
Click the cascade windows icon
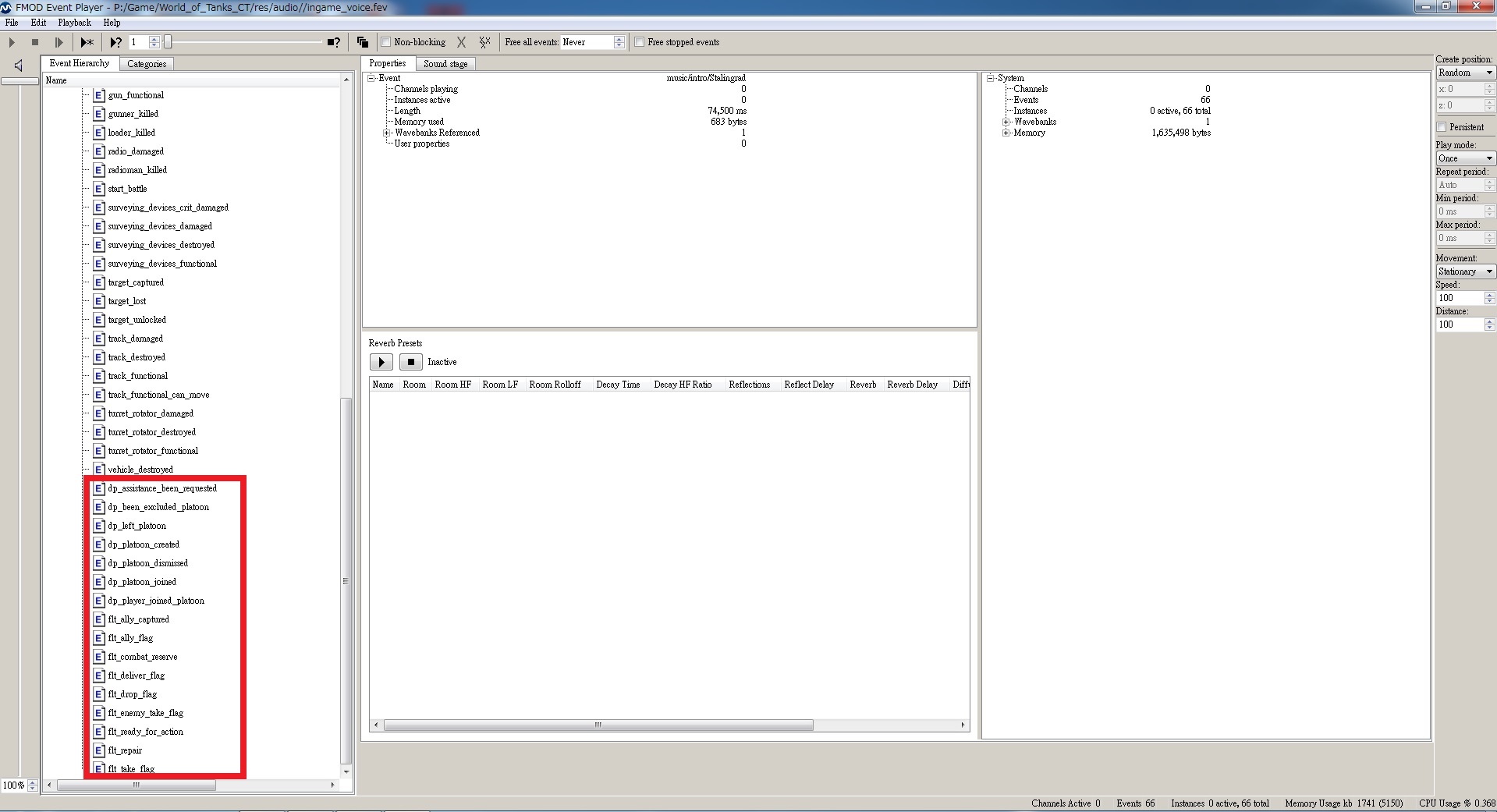click(x=363, y=42)
